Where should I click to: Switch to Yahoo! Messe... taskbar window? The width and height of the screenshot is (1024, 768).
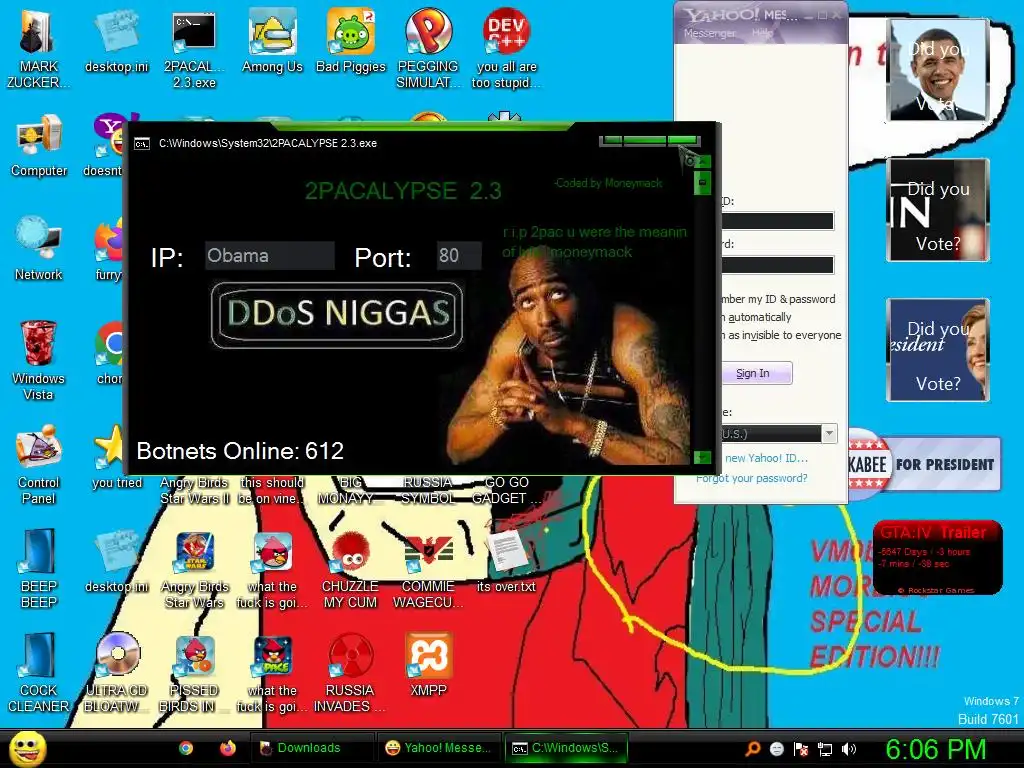pos(438,748)
